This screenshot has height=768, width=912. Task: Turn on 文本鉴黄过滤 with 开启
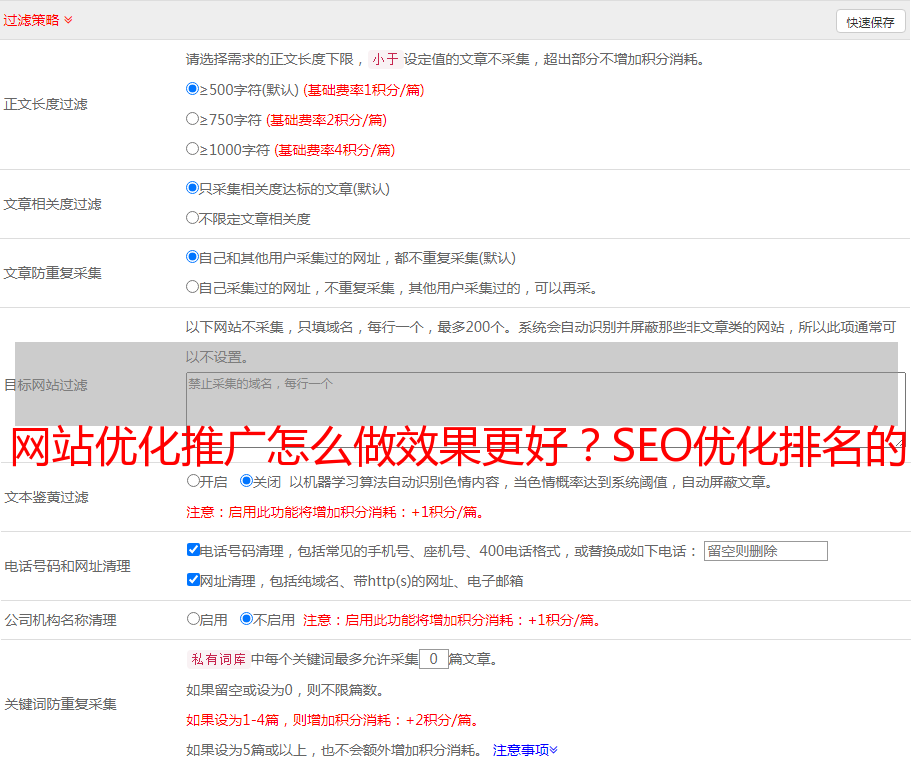194,481
